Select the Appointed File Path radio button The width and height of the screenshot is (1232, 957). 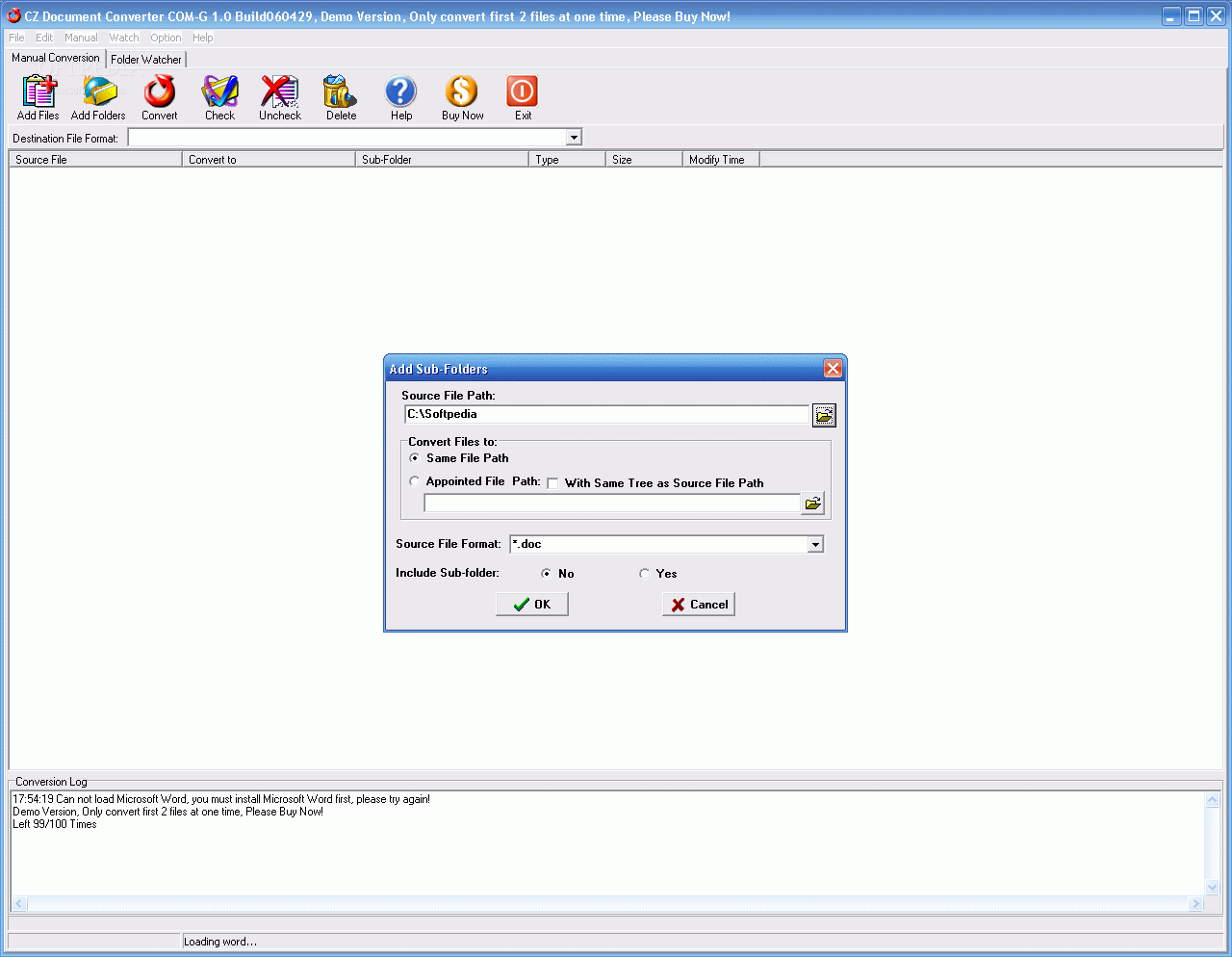pos(415,481)
